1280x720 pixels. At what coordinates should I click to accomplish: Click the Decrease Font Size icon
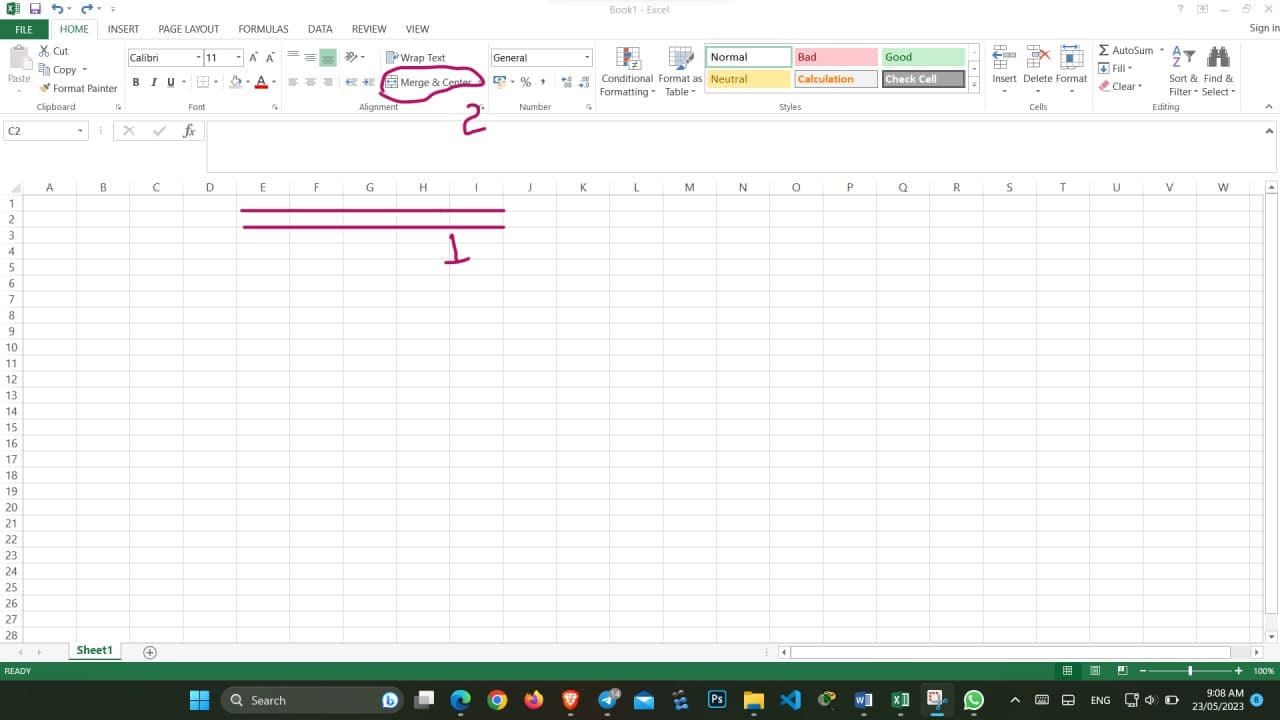[270, 57]
